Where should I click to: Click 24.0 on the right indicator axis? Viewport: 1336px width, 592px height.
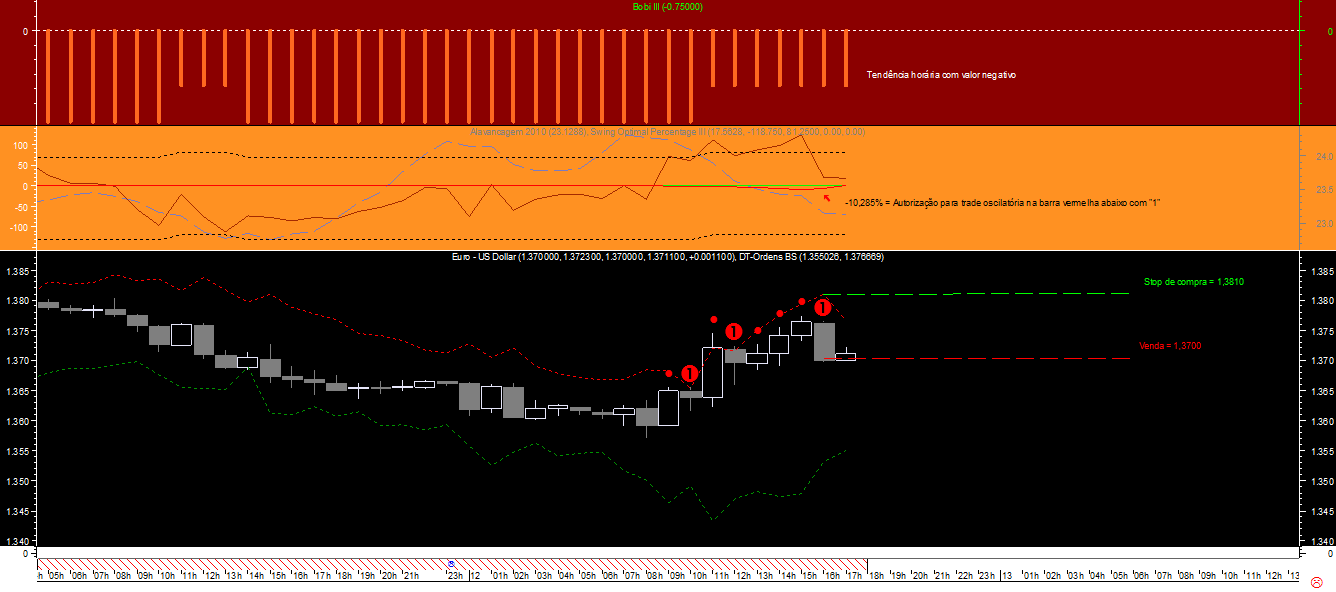(x=1325, y=157)
